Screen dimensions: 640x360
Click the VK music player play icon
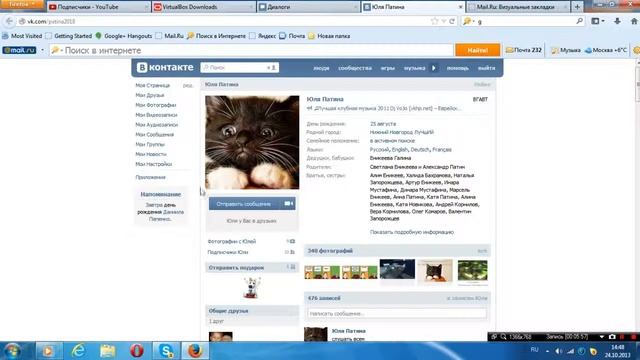(434, 68)
